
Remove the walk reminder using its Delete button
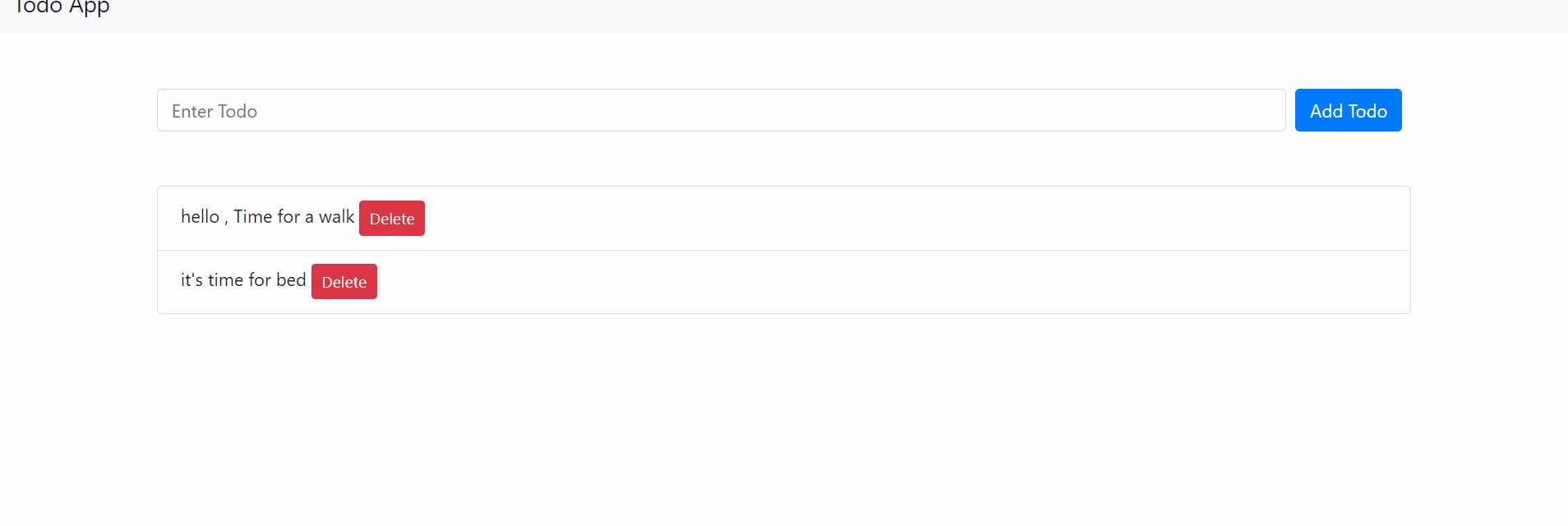click(x=391, y=218)
